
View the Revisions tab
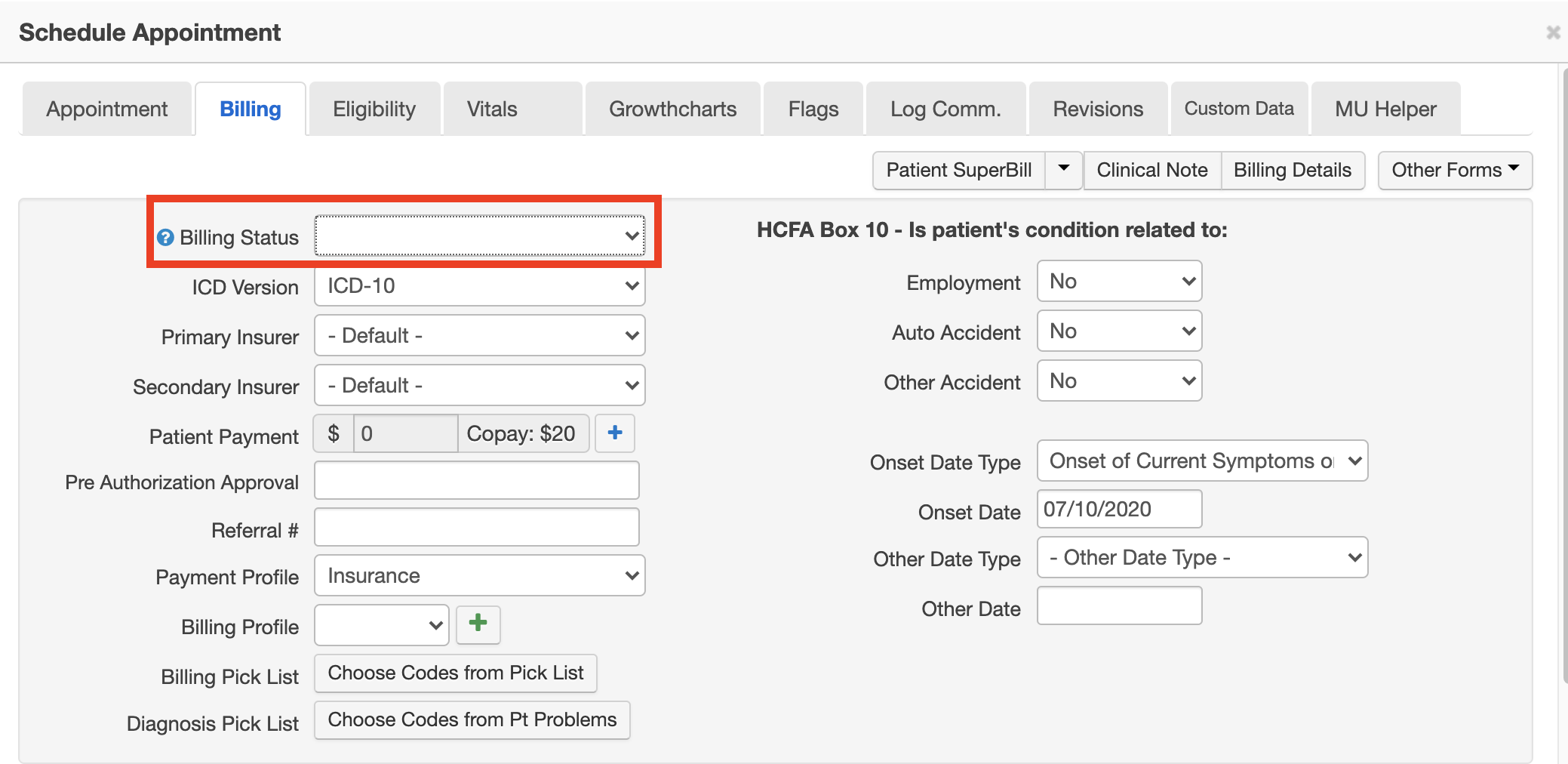pos(1099,109)
